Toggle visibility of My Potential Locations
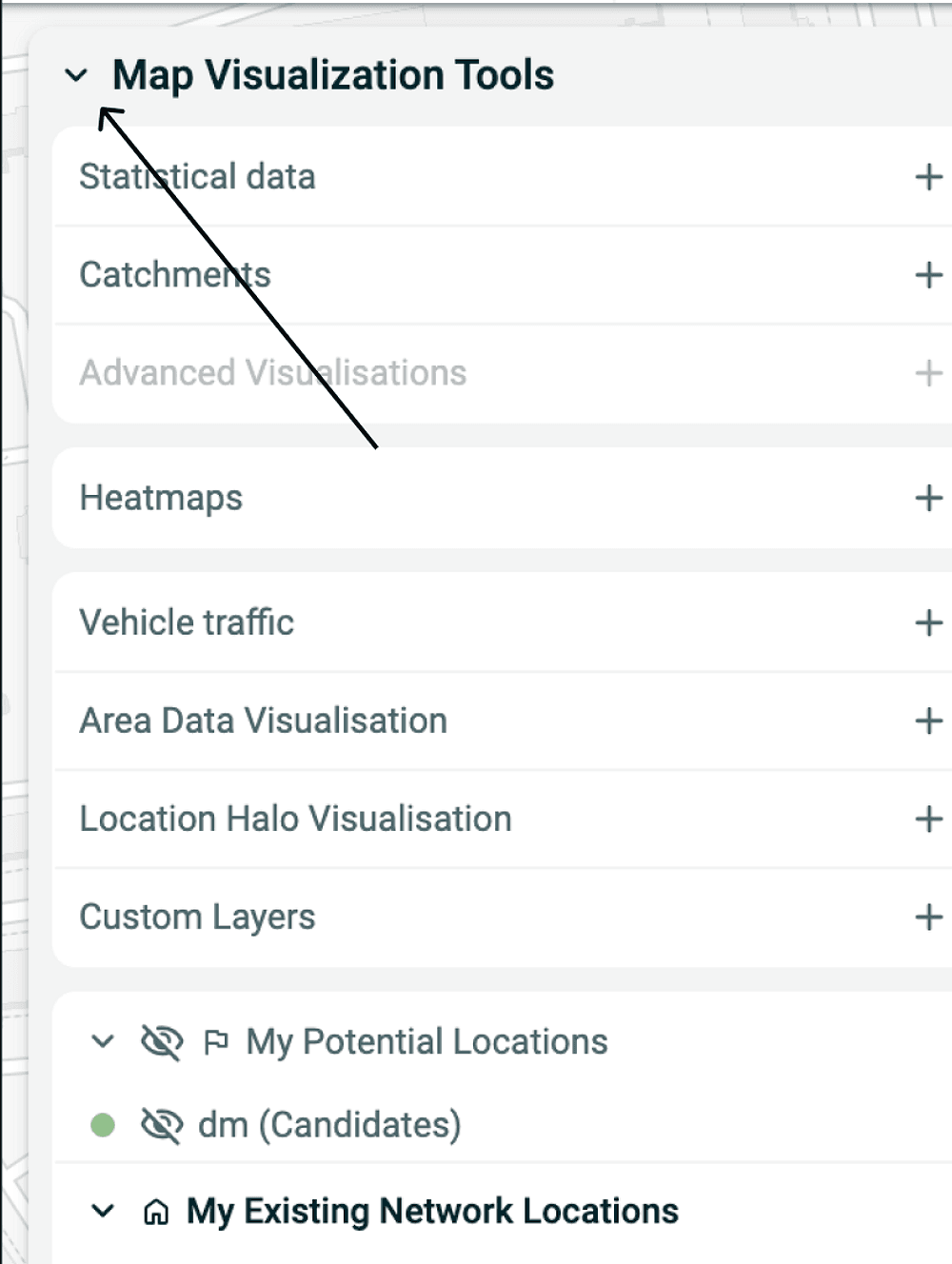Viewport: 952px width, 1264px height. (162, 1042)
